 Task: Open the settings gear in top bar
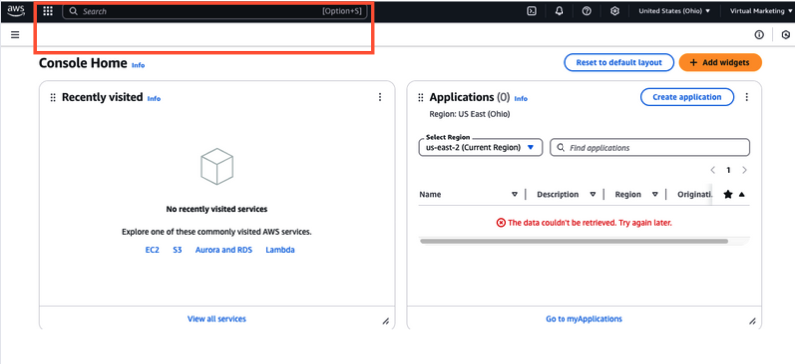point(615,11)
